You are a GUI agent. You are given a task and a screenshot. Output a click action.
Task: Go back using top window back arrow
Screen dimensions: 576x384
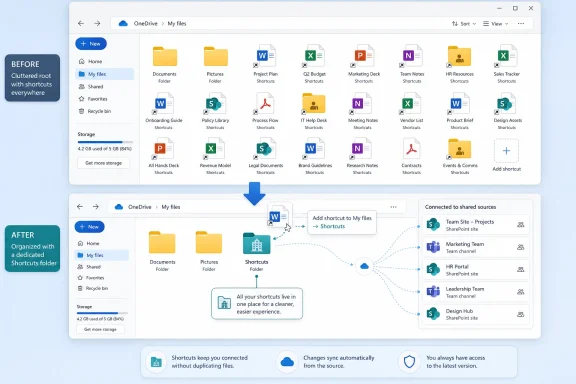click(81, 24)
